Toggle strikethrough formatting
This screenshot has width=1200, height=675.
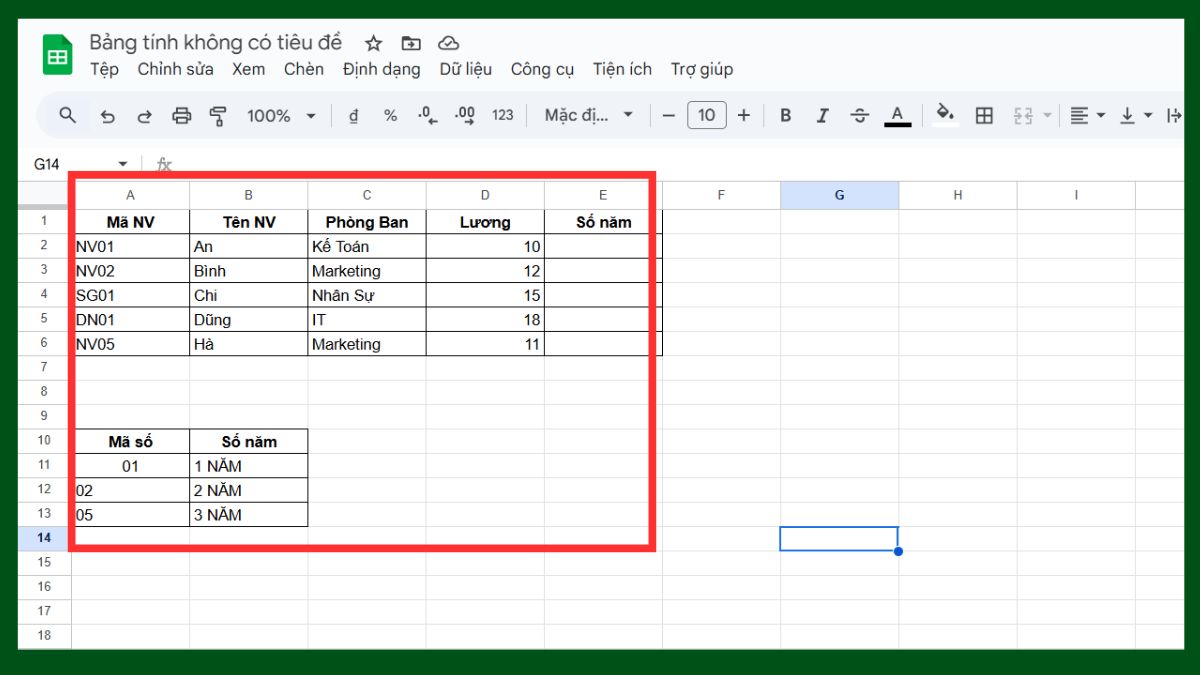click(x=860, y=115)
